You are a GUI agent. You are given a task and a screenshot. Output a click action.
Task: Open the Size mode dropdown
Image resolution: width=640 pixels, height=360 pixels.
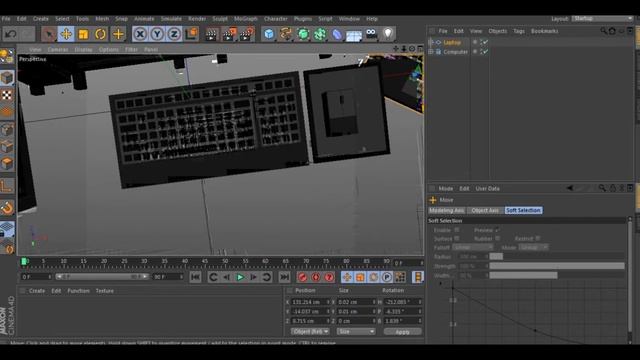(x=356, y=332)
